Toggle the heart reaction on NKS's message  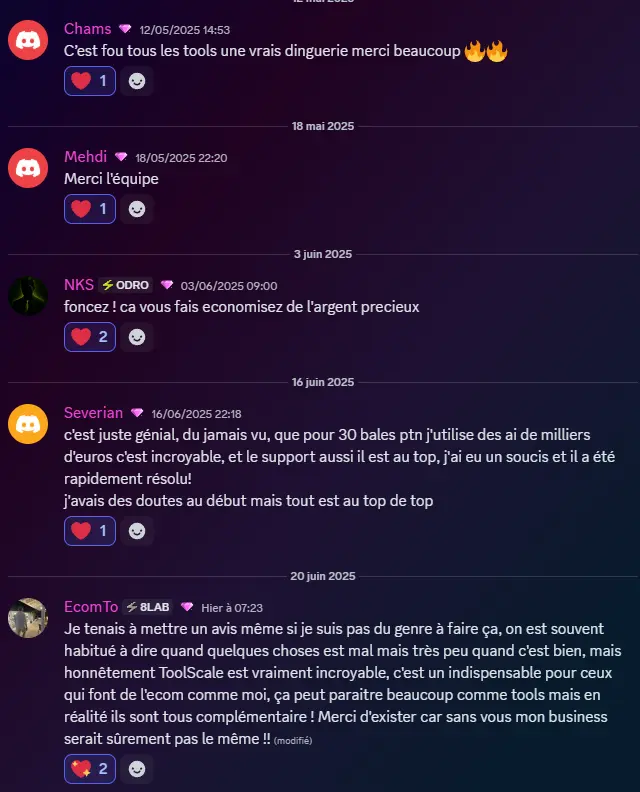click(x=90, y=337)
